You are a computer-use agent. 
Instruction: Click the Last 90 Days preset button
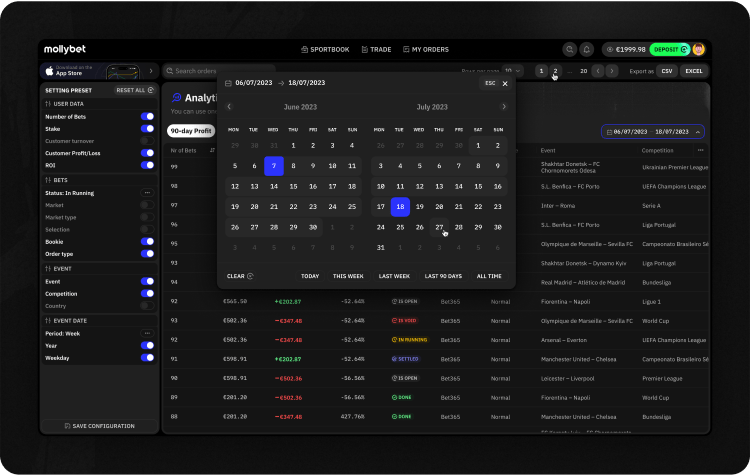(443, 276)
